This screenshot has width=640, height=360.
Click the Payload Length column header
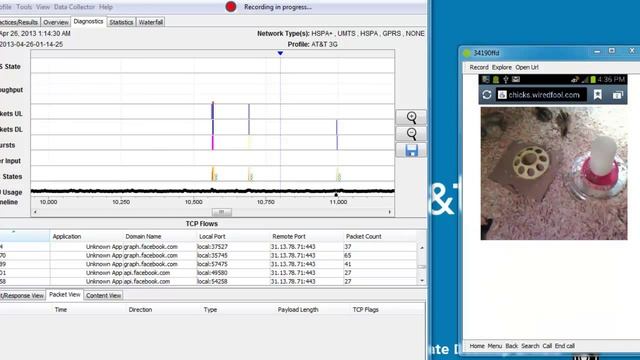(x=298, y=310)
